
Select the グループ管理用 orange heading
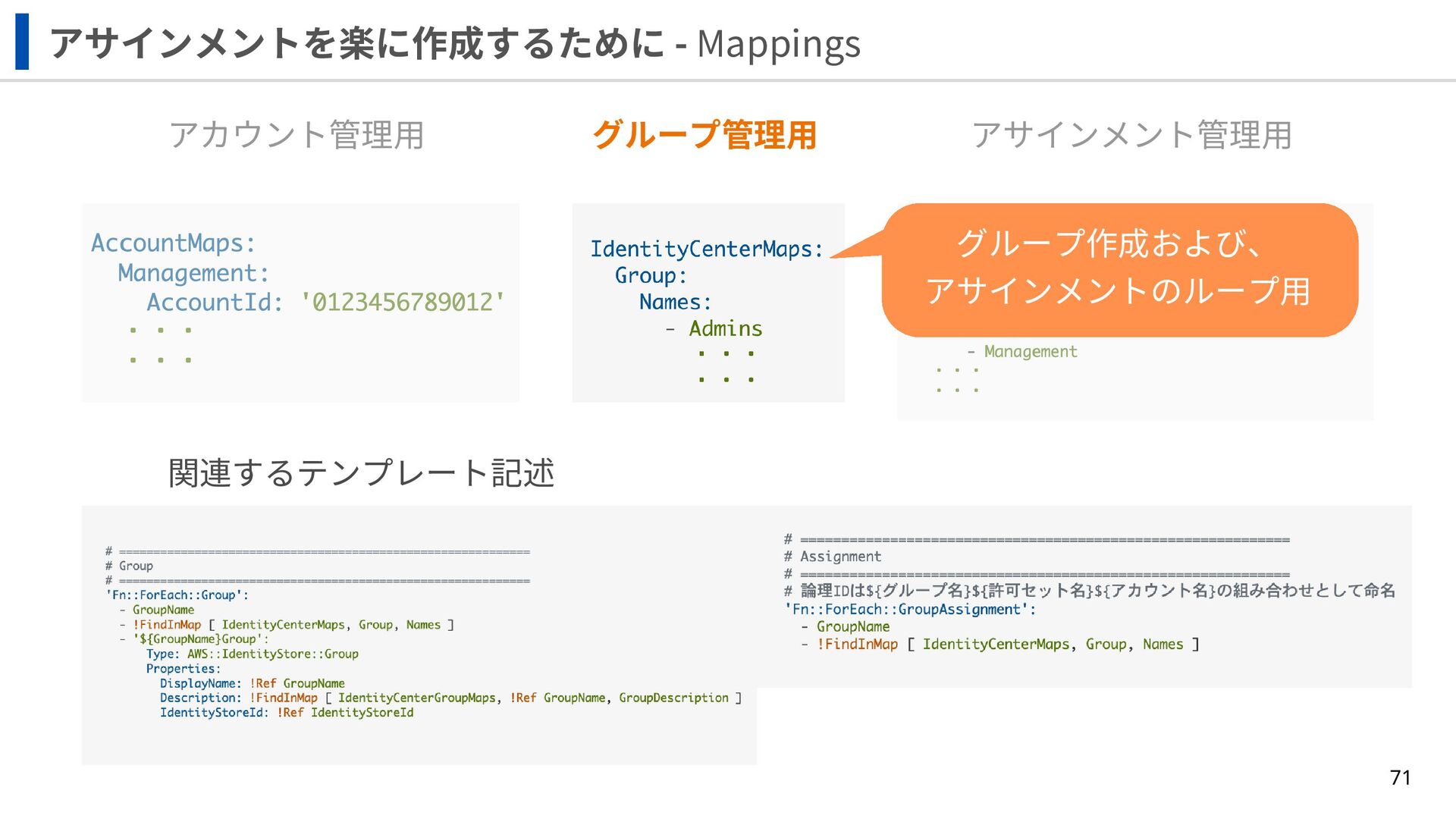pos(704,135)
